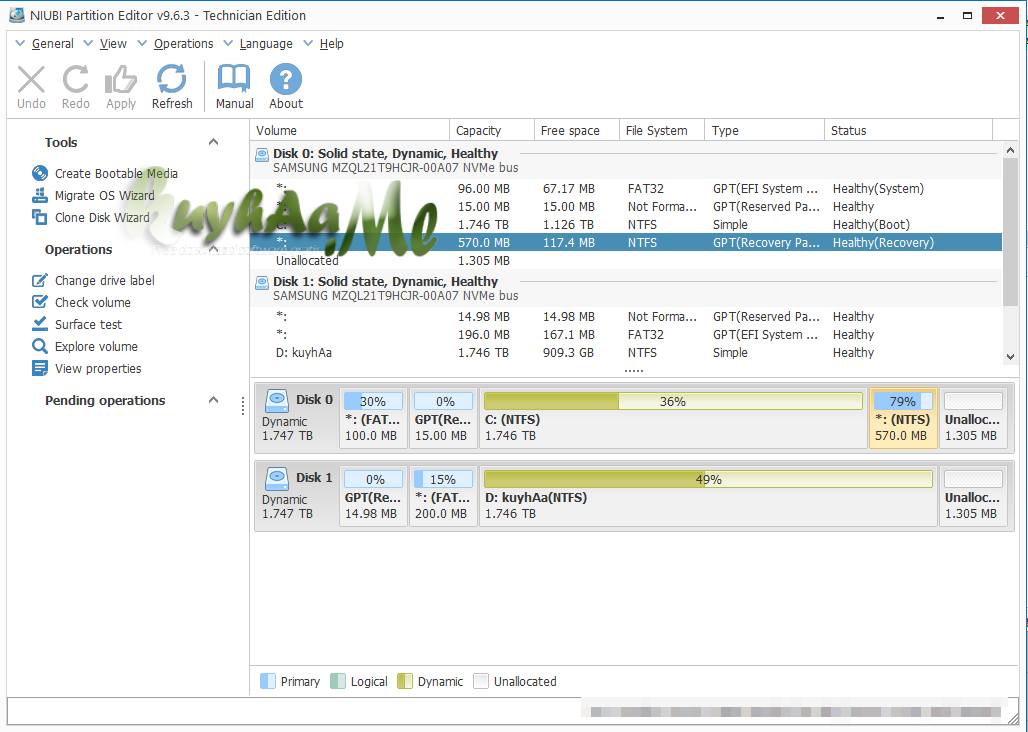Image resolution: width=1028 pixels, height=732 pixels.
Task: Click the Type column header
Action: [764, 130]
